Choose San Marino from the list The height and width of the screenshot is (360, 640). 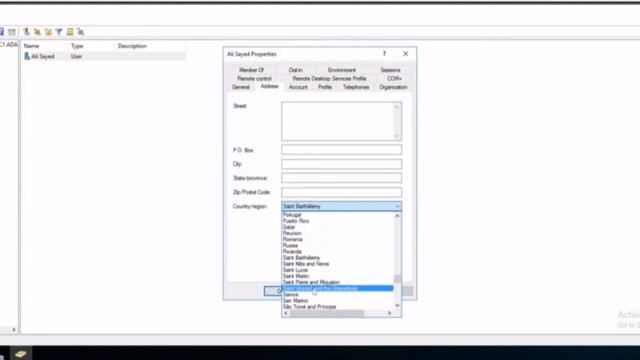(x=296, y=300)
